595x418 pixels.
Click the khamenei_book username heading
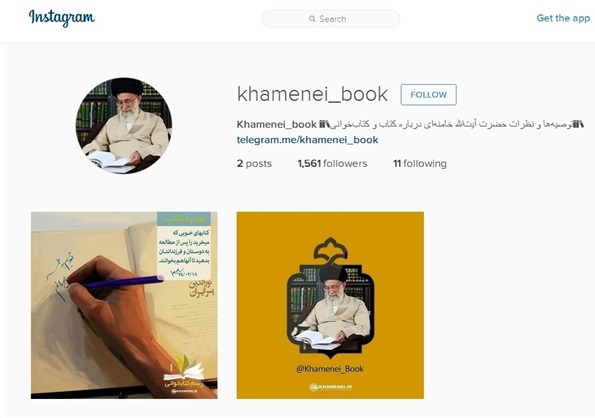pos(312,94)
